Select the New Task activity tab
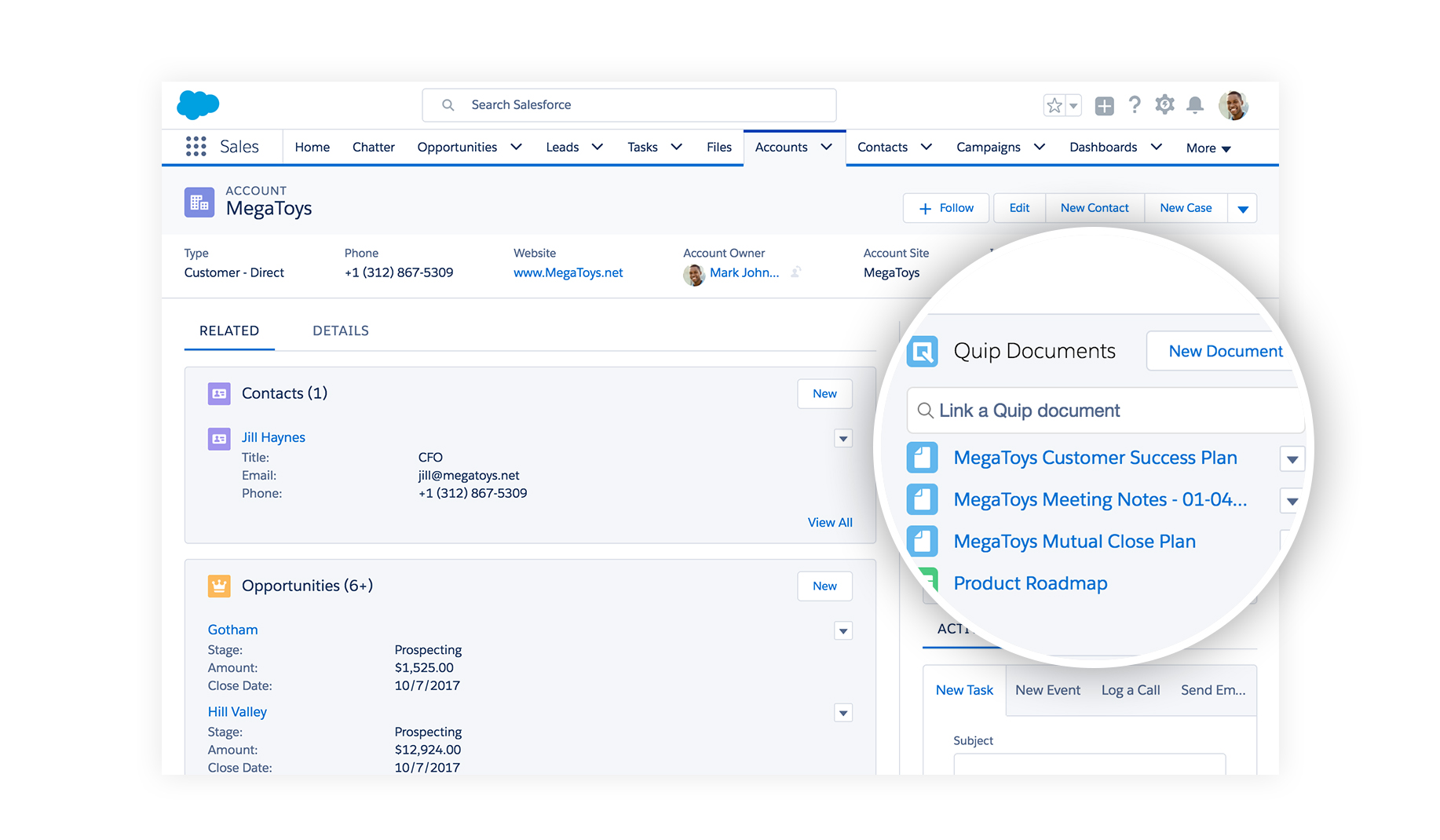The image size is (1440, 840). (964, 690)
